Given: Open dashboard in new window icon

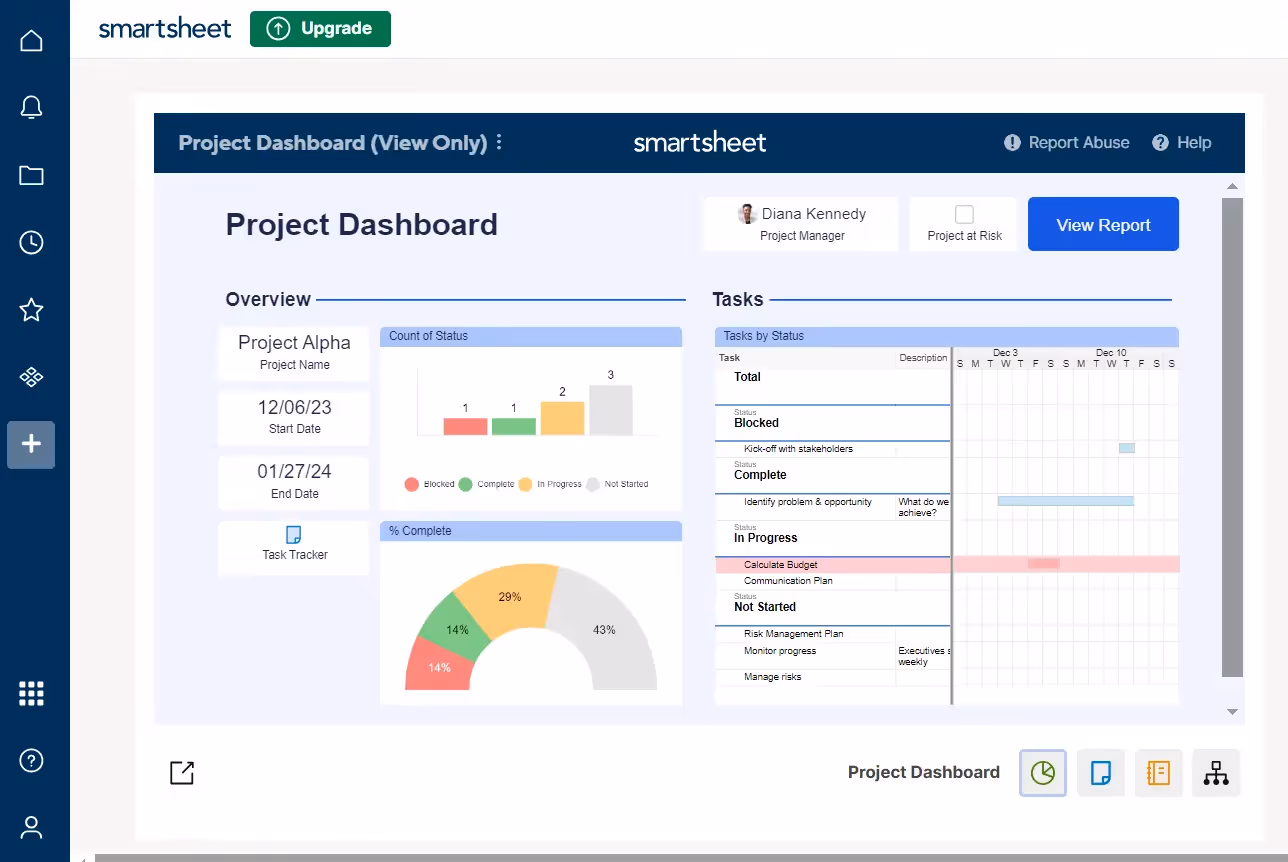Looking at the screenshot, I should click(x=182, y=772).
